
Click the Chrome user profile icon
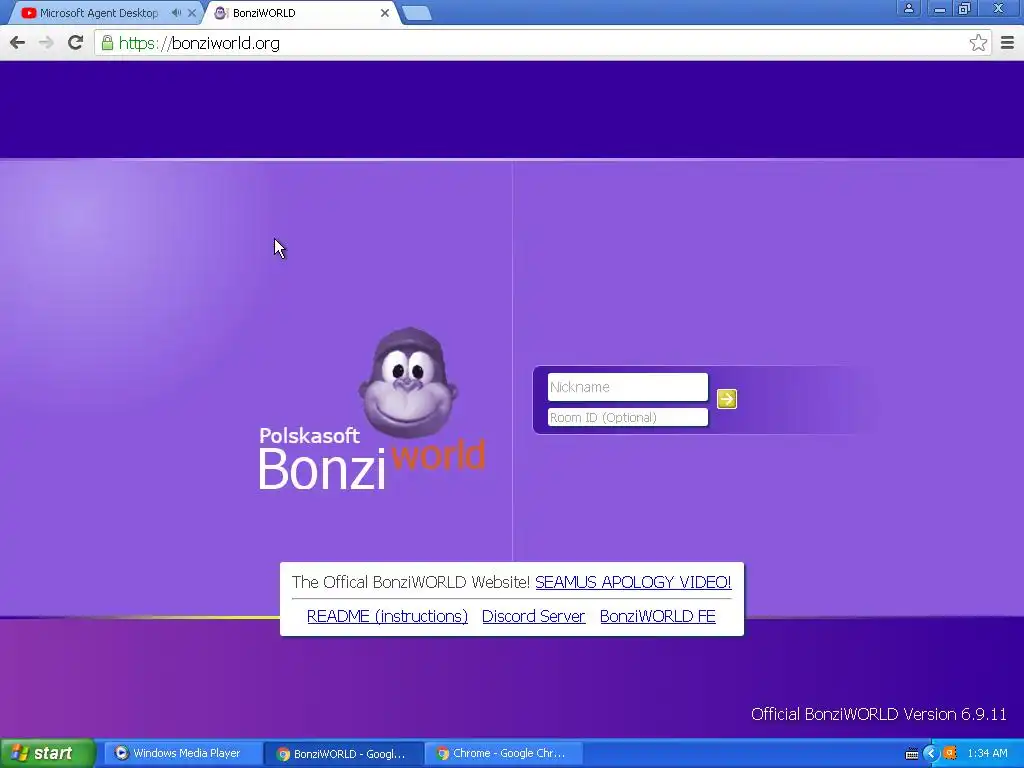coord(908,8)
